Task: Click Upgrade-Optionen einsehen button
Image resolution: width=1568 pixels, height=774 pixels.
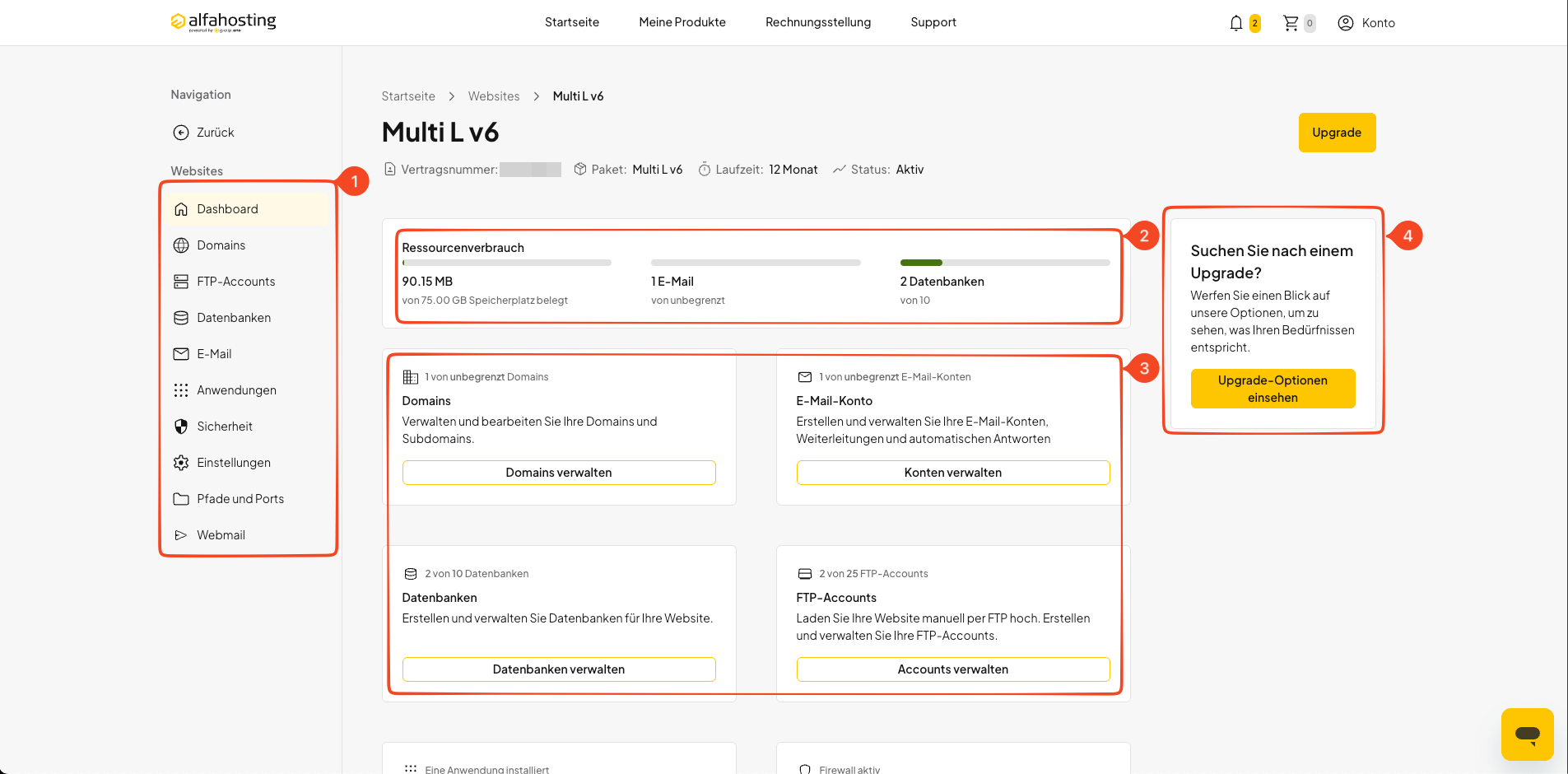Action: click(x=1273, y=389)
